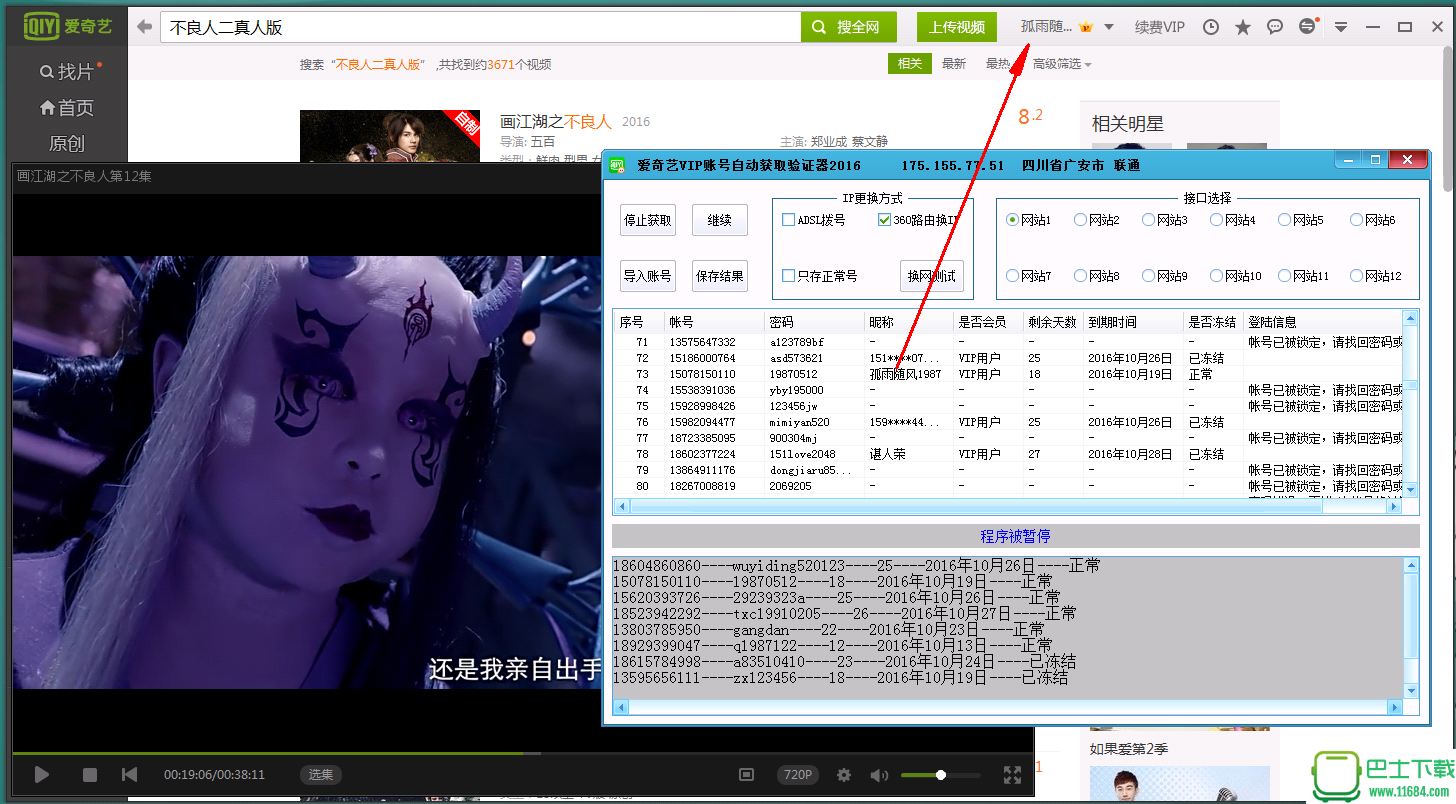This screenshot has width=1456, height=804.
Task: Click 换IP测试 button
Action: [932, 276]
